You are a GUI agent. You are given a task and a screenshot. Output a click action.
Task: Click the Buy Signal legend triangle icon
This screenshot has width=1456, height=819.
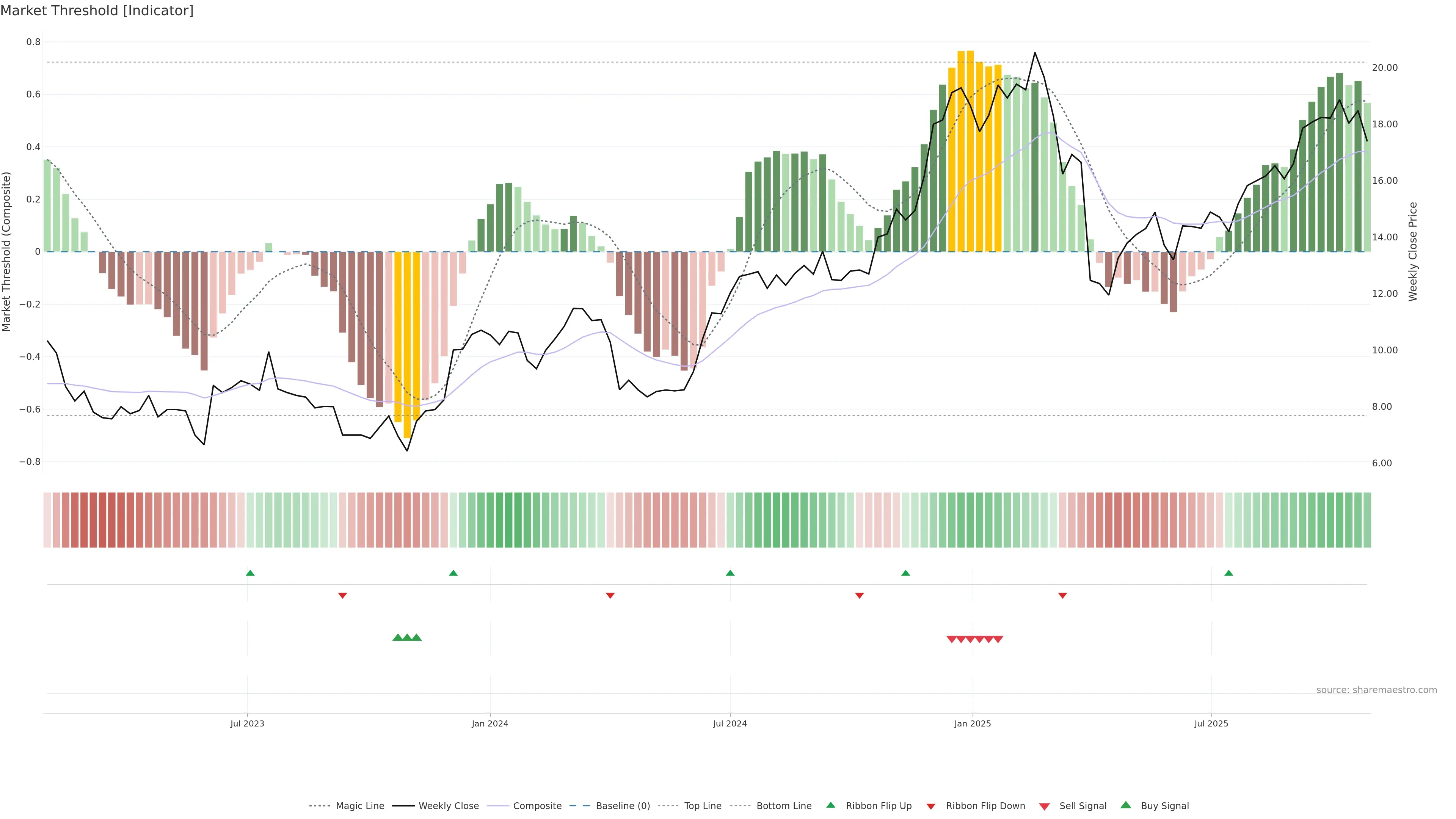pyautogui.click(x=1126, y=805)
